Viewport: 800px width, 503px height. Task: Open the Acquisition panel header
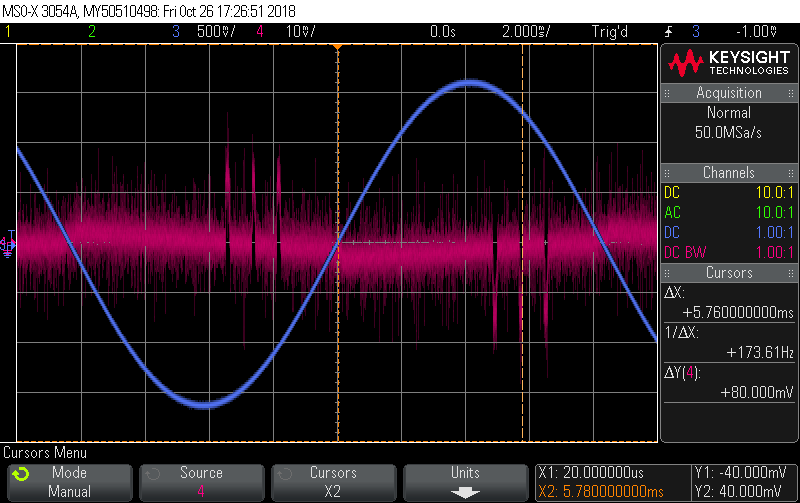point(729,93)
